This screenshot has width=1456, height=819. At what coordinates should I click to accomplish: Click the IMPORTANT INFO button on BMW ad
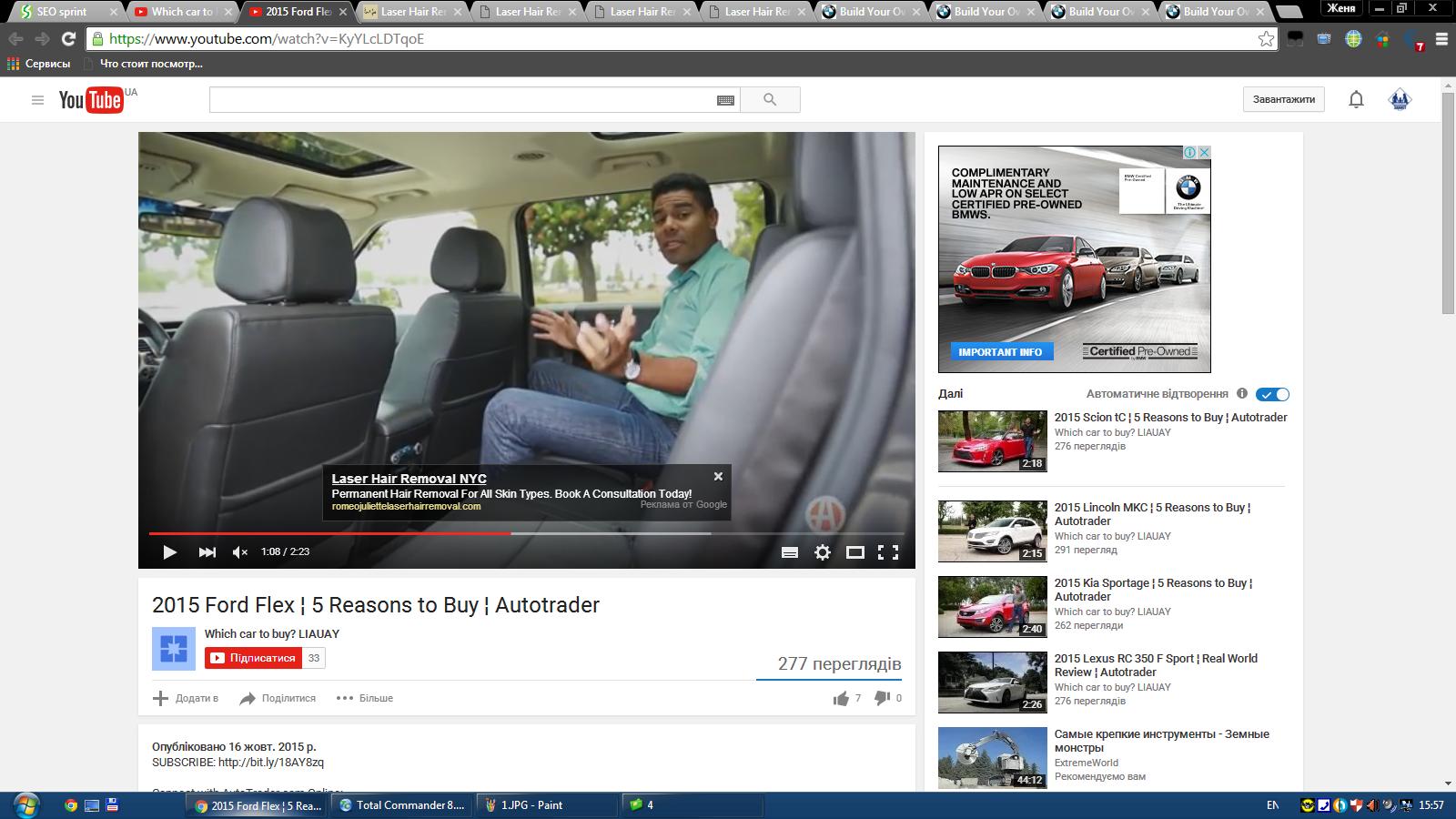point(1000,351)
